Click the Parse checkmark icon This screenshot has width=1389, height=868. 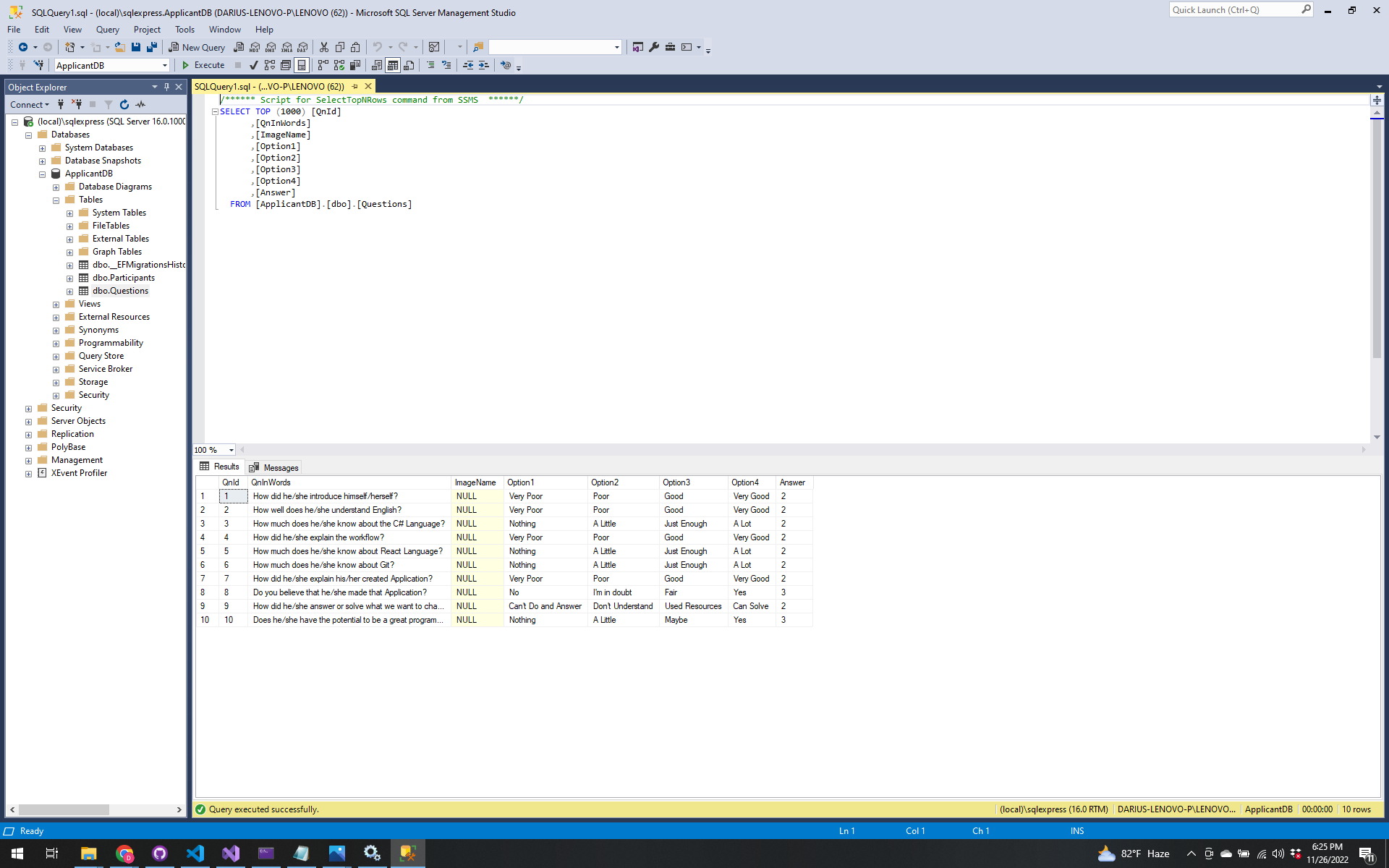click(253, 65)
